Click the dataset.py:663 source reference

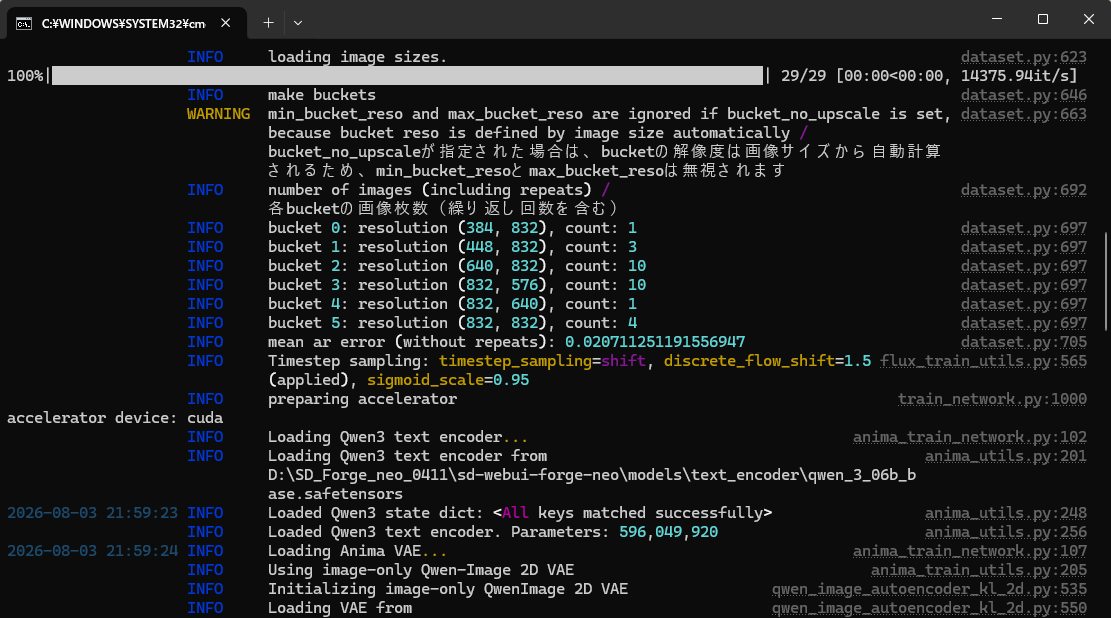[1023, 114]
